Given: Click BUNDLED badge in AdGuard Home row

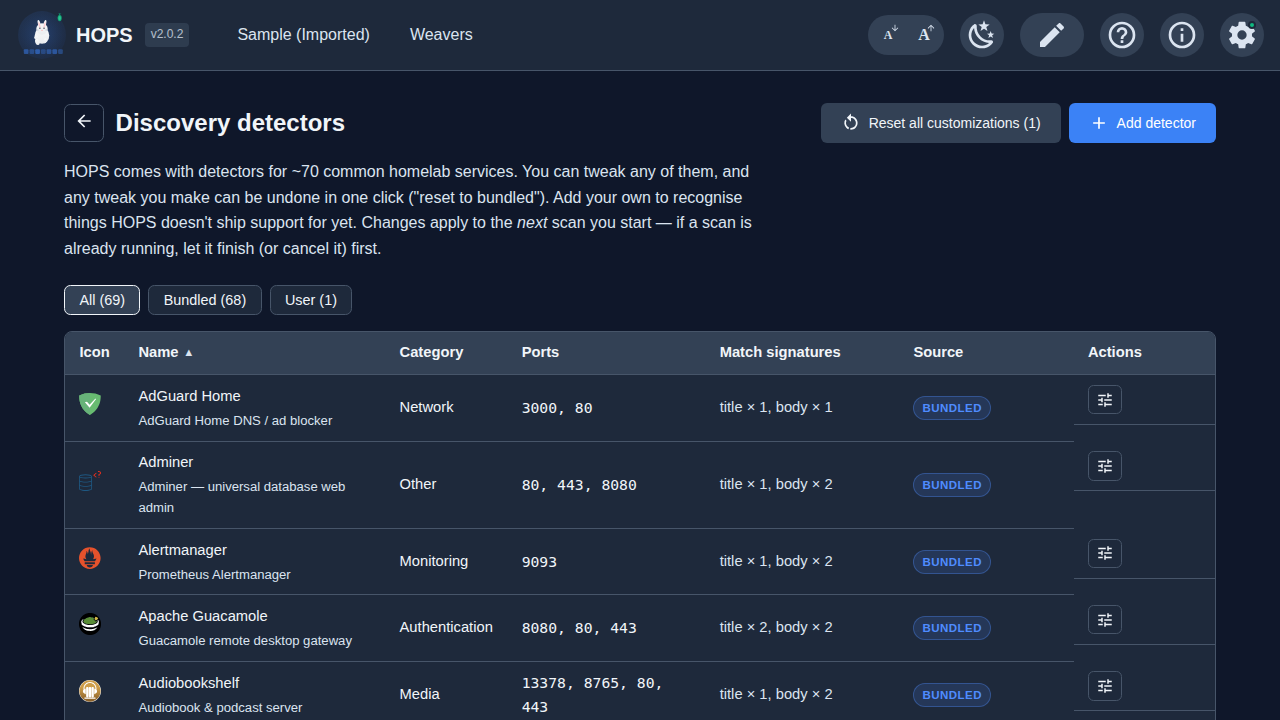Looking at the screenshot, I should (x=952, y=408).
